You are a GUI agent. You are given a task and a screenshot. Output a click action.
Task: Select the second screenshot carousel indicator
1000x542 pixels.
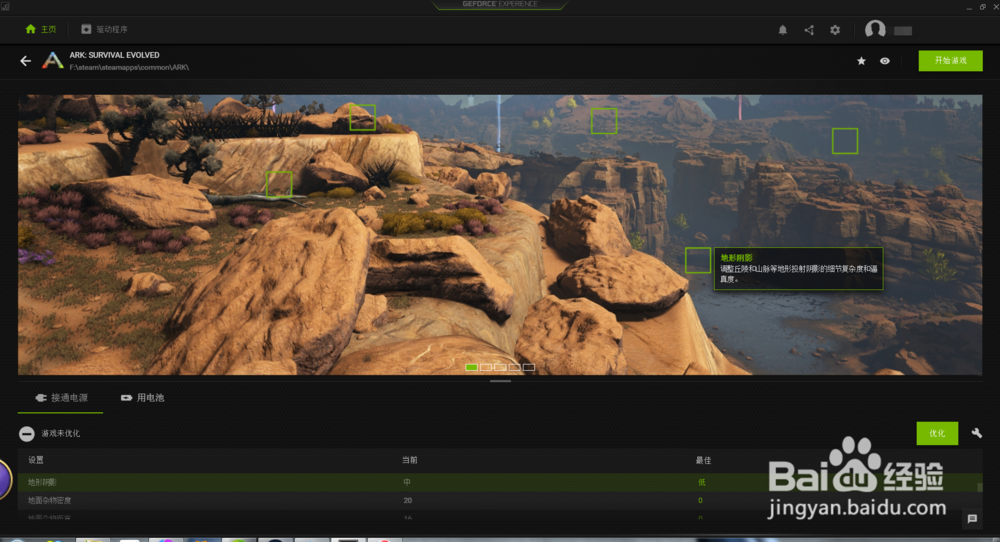(x=486, y=367)
